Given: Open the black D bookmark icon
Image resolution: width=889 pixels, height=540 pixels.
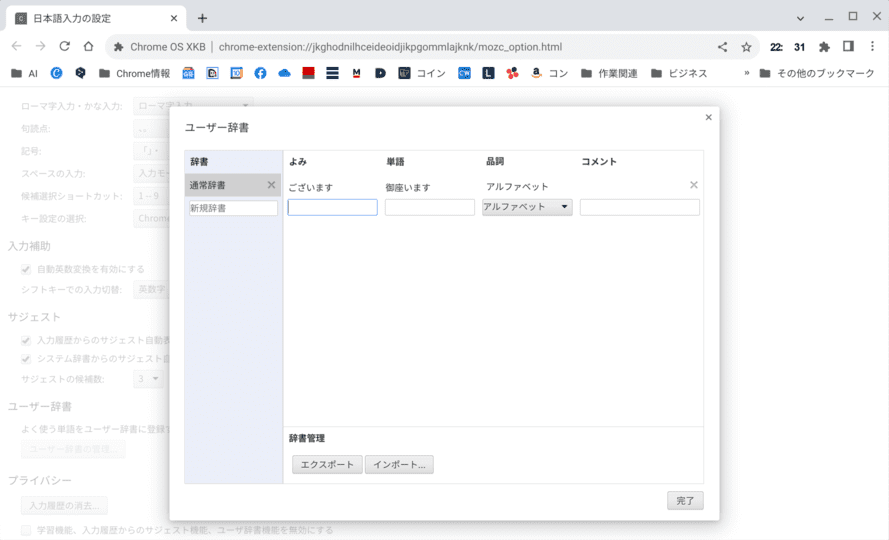Looking at the screenshot, I should [380, 73].
